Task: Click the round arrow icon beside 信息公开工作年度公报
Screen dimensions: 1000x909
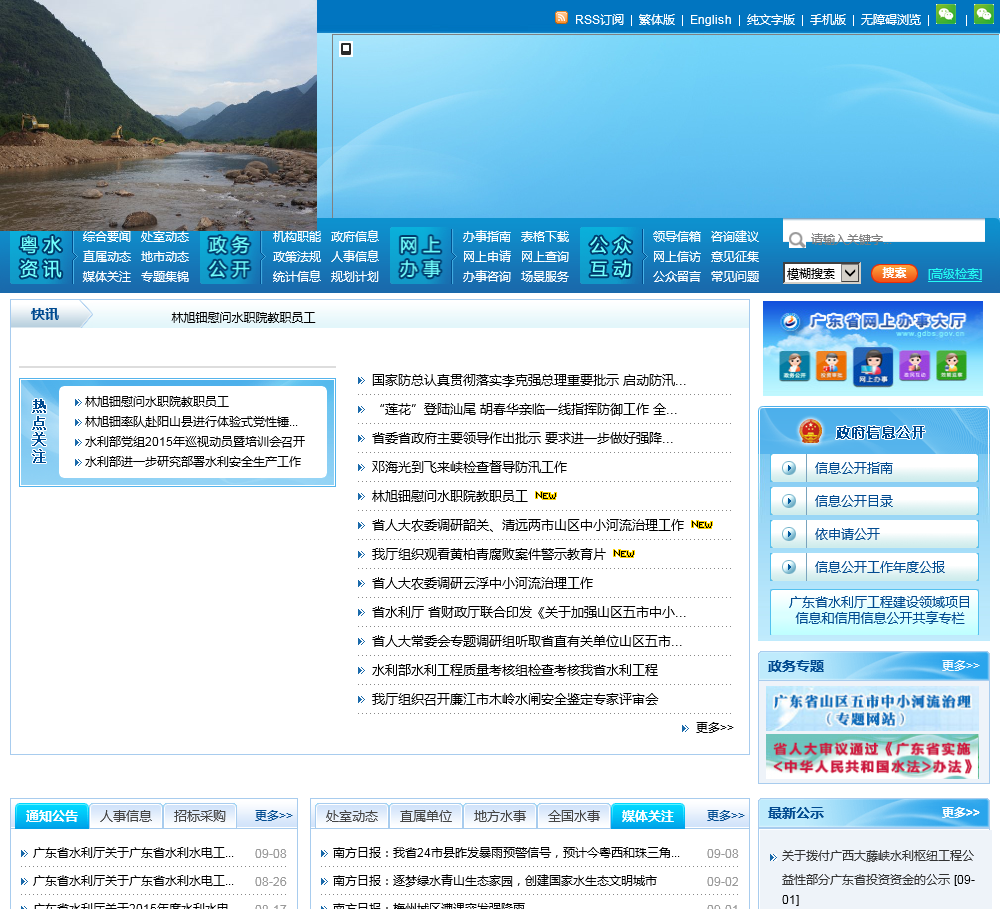Action: click(x=789, y=566)
